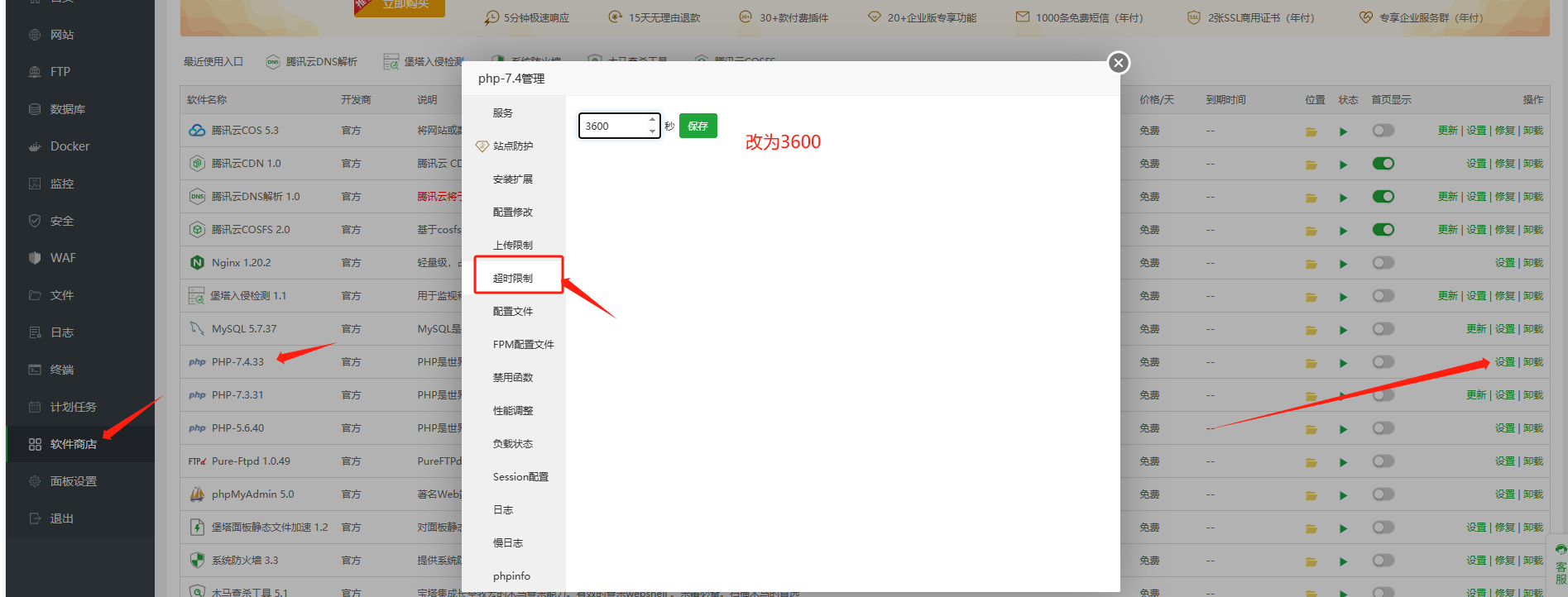Viewport: 1568px width, 597px height.
Task: Click the MySQL dolphin icon
Action: [x=197, y=329]
